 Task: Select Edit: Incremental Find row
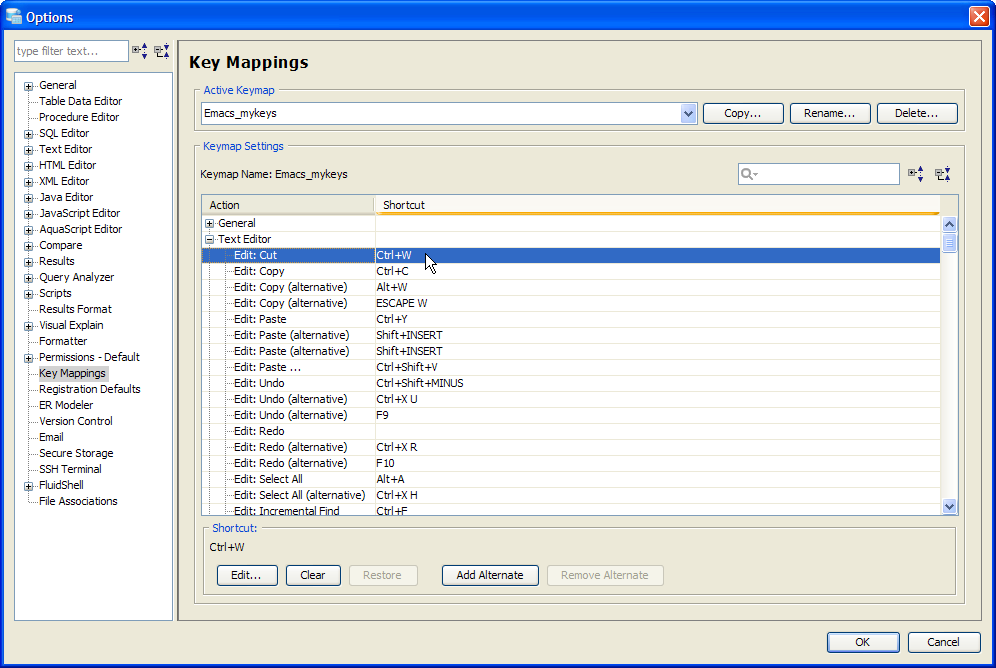(570, 511)
